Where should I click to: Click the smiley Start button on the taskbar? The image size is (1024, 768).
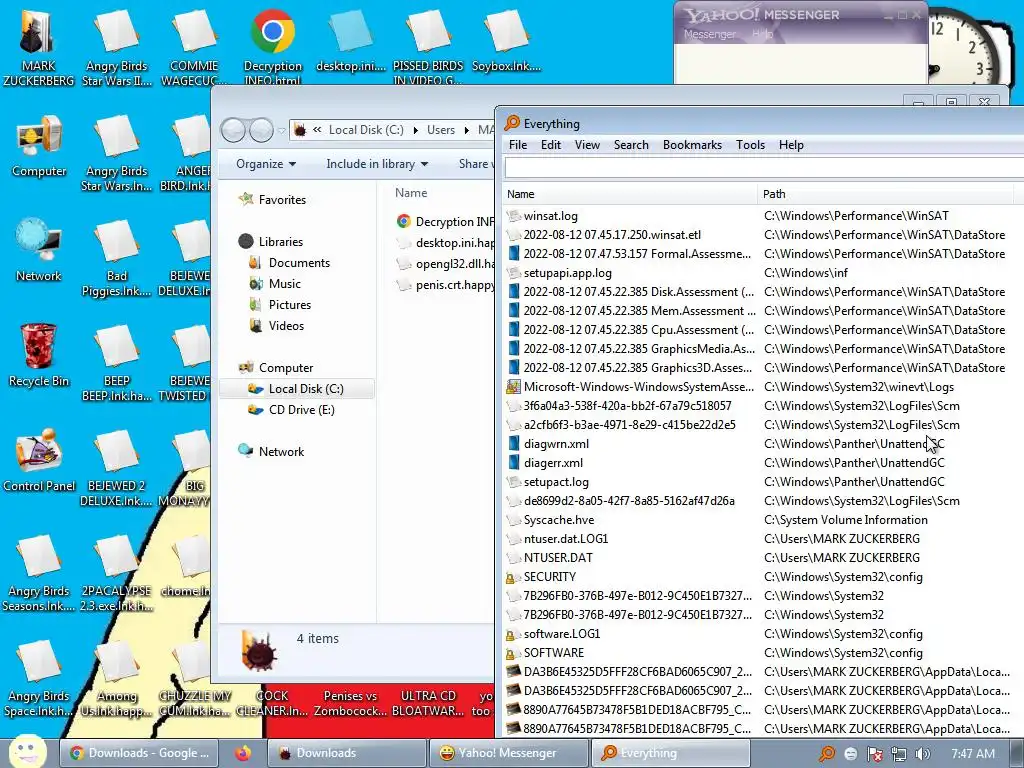point(27,752)
